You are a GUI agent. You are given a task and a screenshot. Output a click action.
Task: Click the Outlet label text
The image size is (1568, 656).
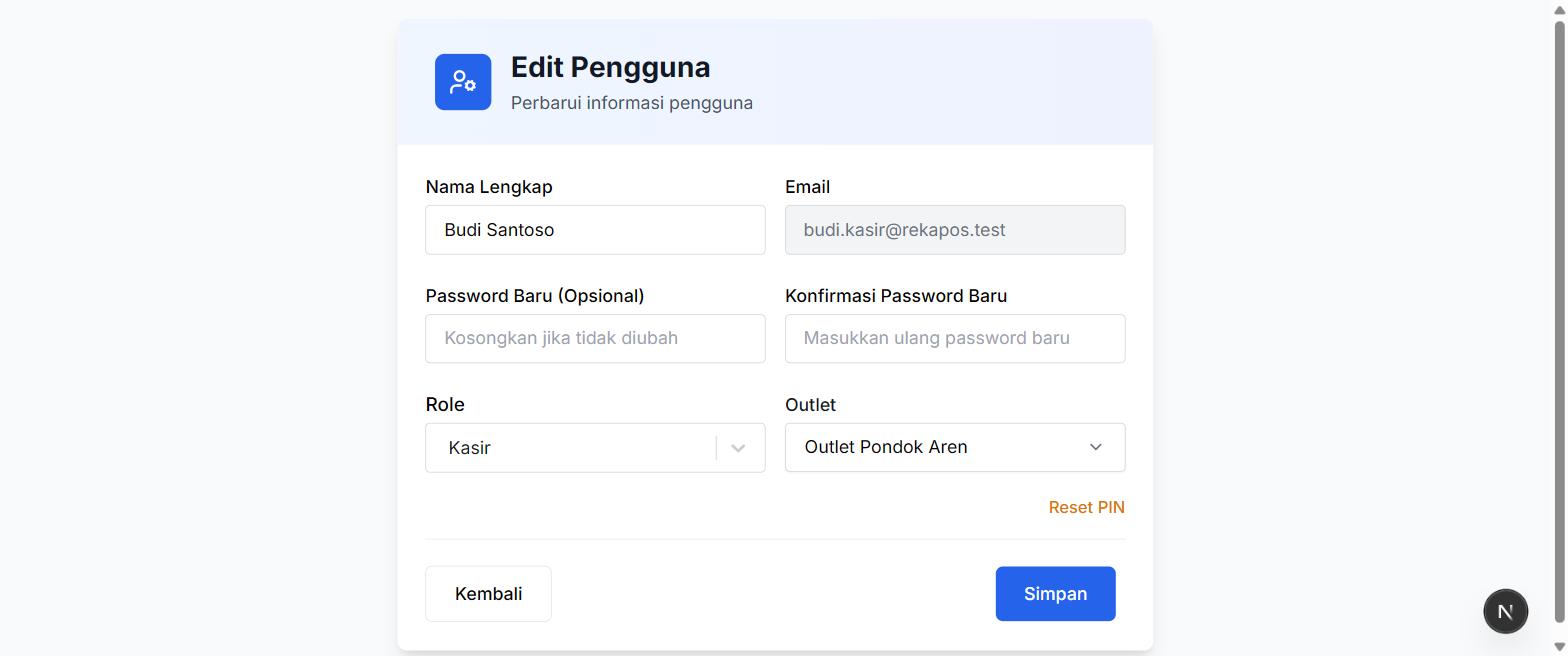(810, 405)
